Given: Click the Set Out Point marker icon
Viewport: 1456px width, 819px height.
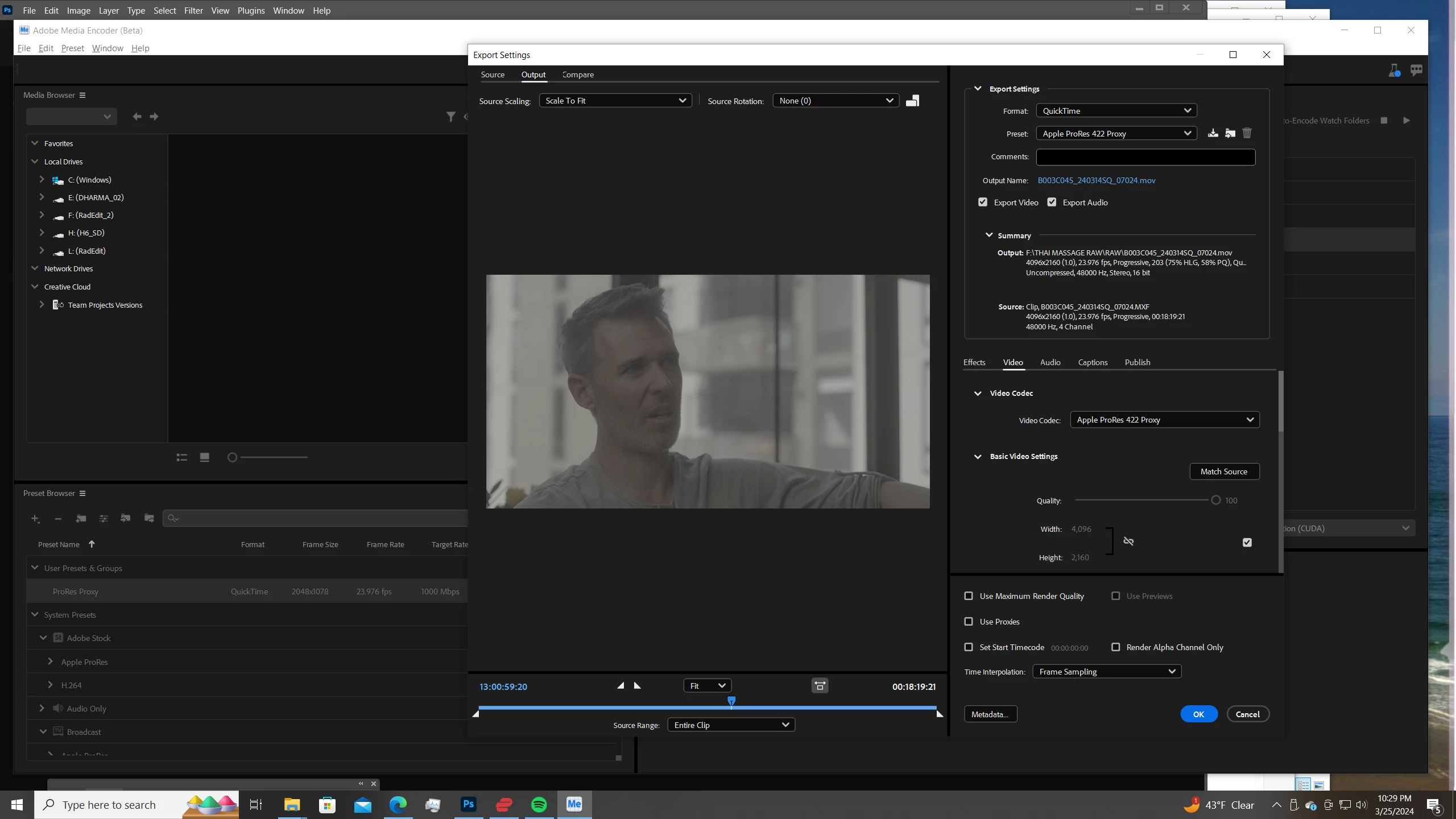Looking at the screenshot, I should pos(638,686).
